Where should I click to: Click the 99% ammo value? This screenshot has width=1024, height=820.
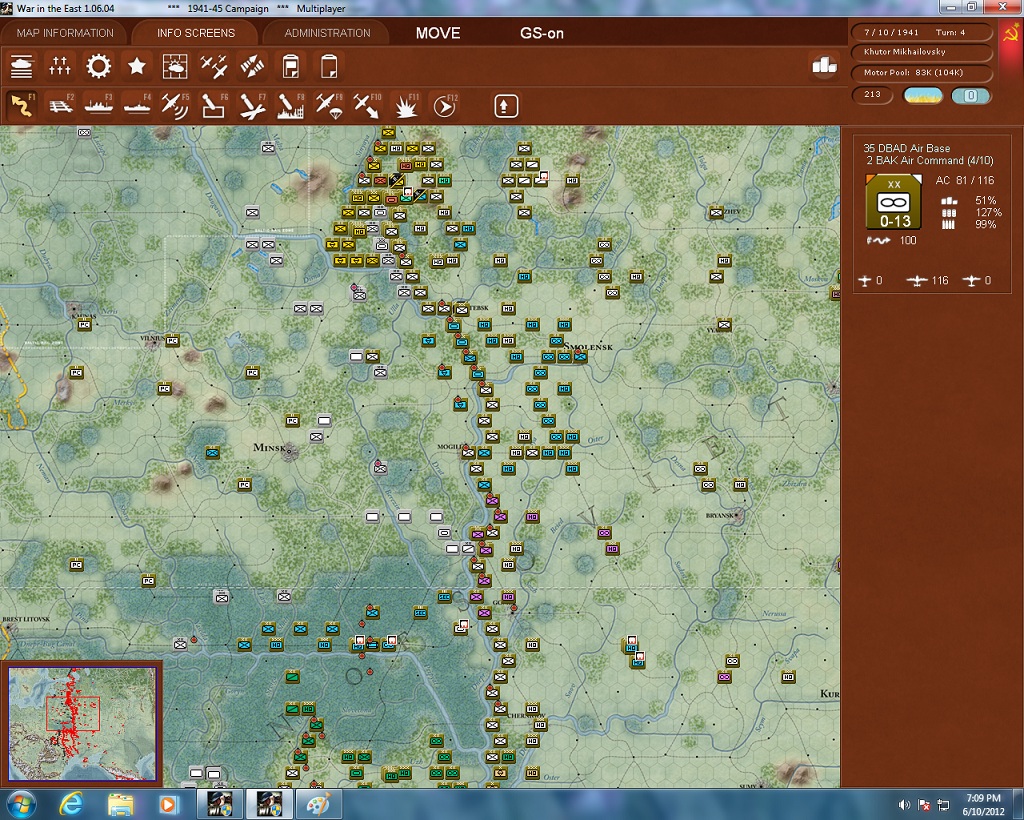(985, 225)
